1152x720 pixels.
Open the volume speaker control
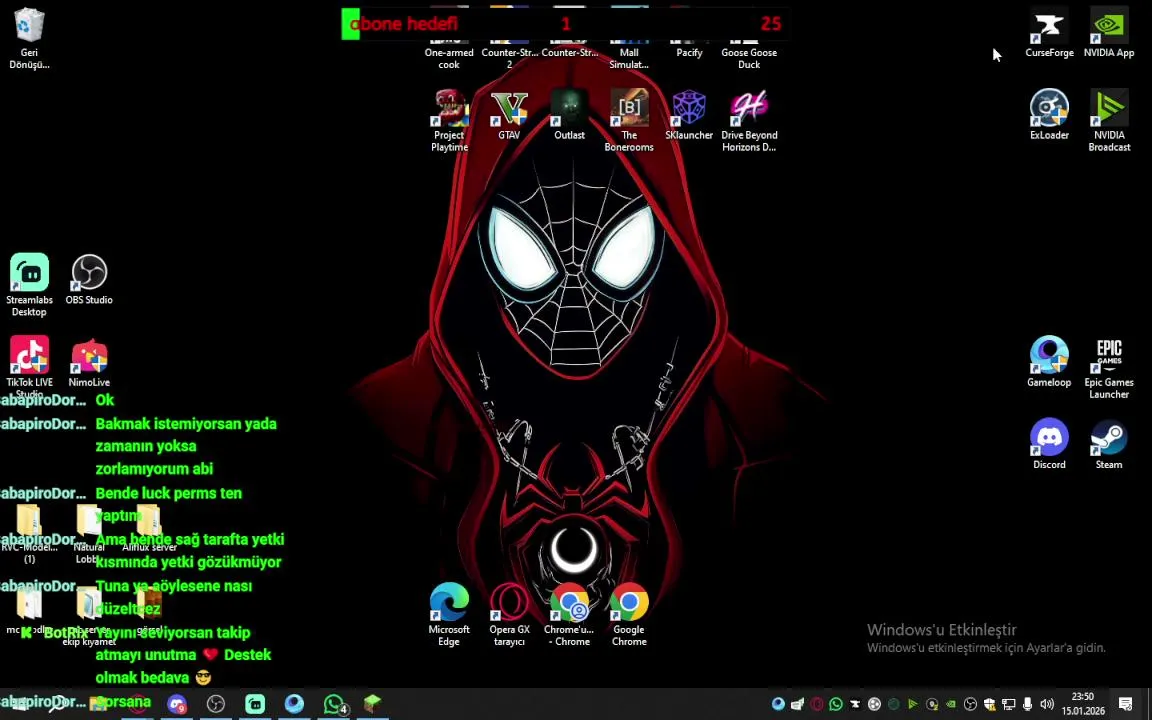[x=1047, y=704]
